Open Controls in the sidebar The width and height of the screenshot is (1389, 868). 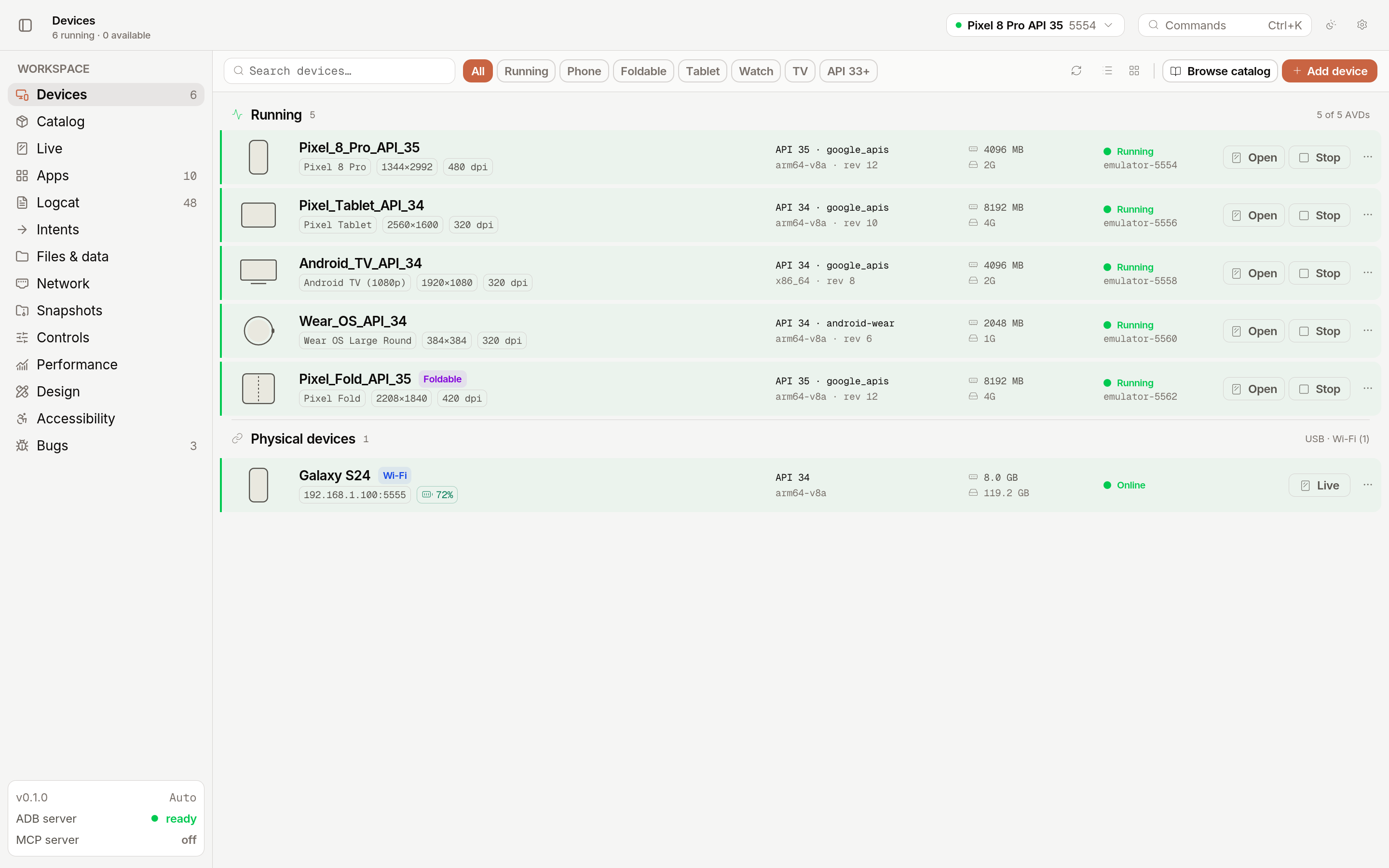[x=106, y=338]
